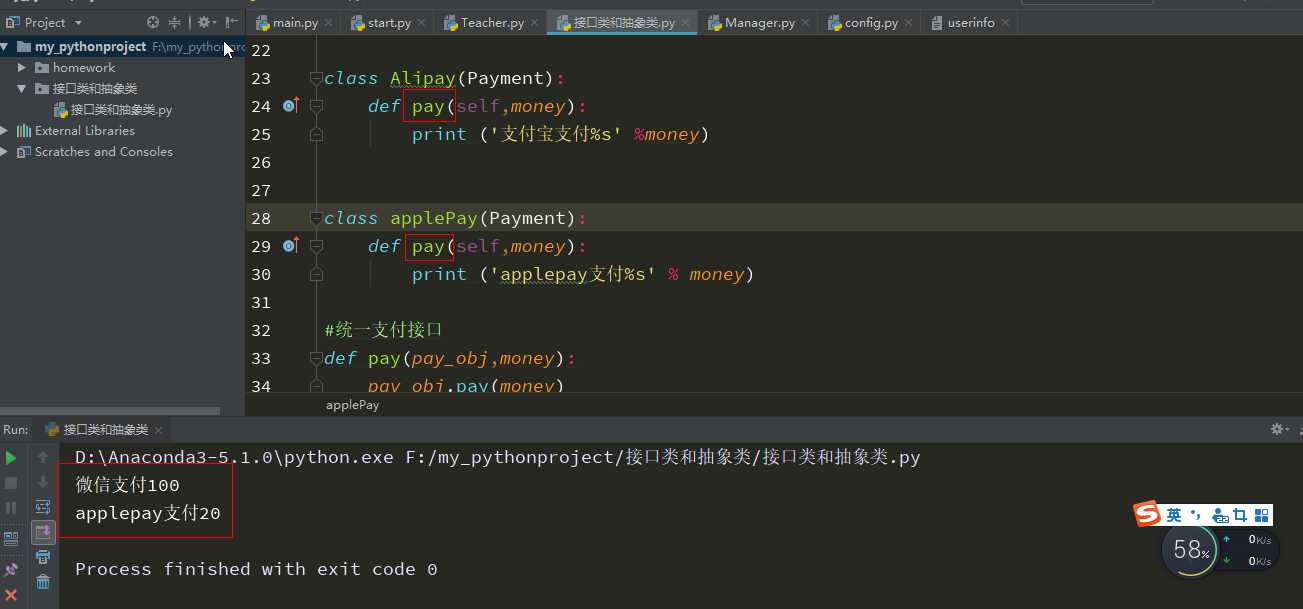Click the up stack trace arrow

[x=43, y=458]
